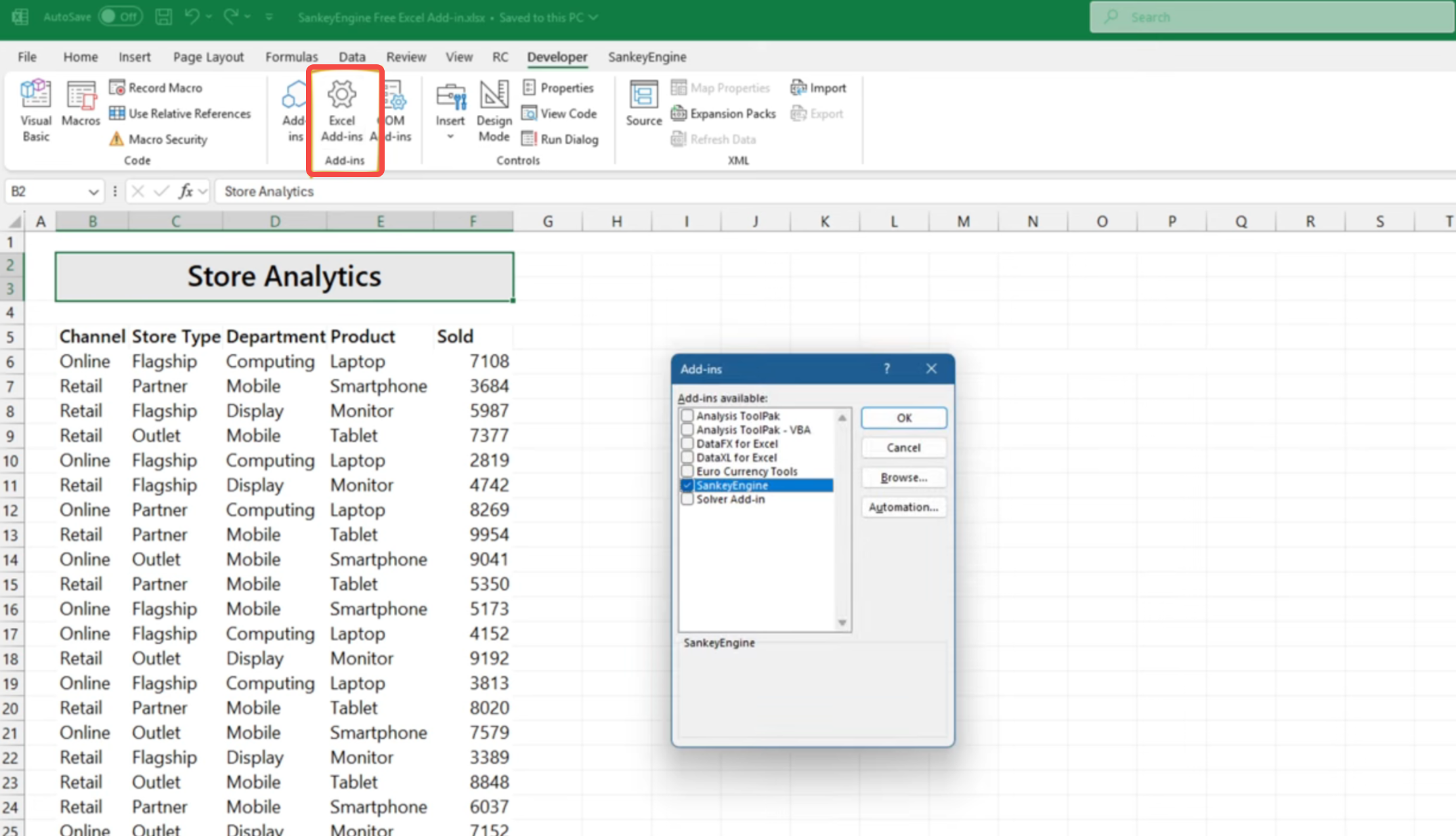
Task: Expand the file save location dropdown
Action: pyautogui.click(x=593, y=17)
